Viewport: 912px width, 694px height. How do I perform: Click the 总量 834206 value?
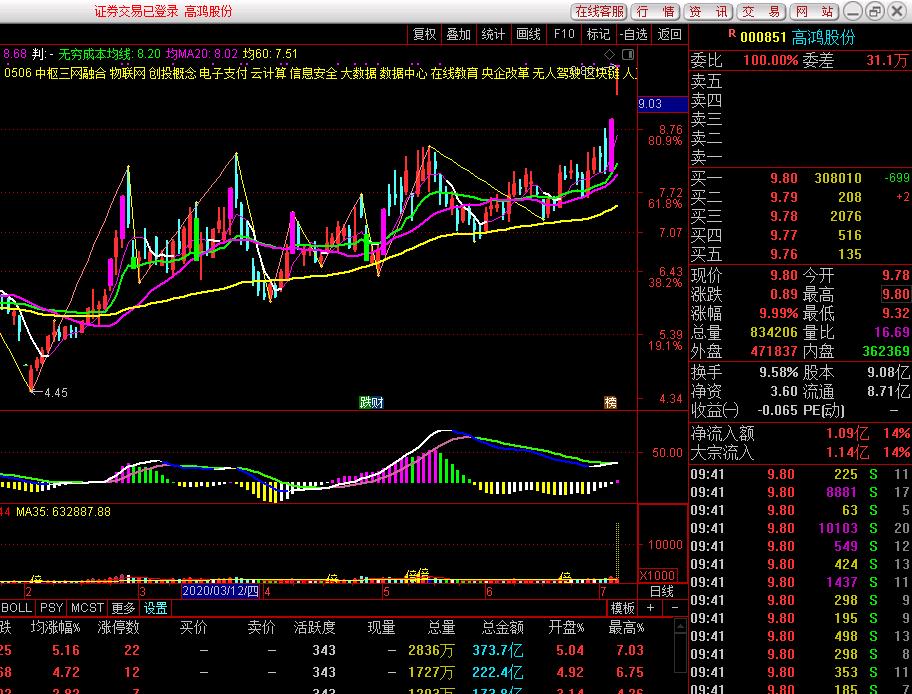(x=774, y=333)
